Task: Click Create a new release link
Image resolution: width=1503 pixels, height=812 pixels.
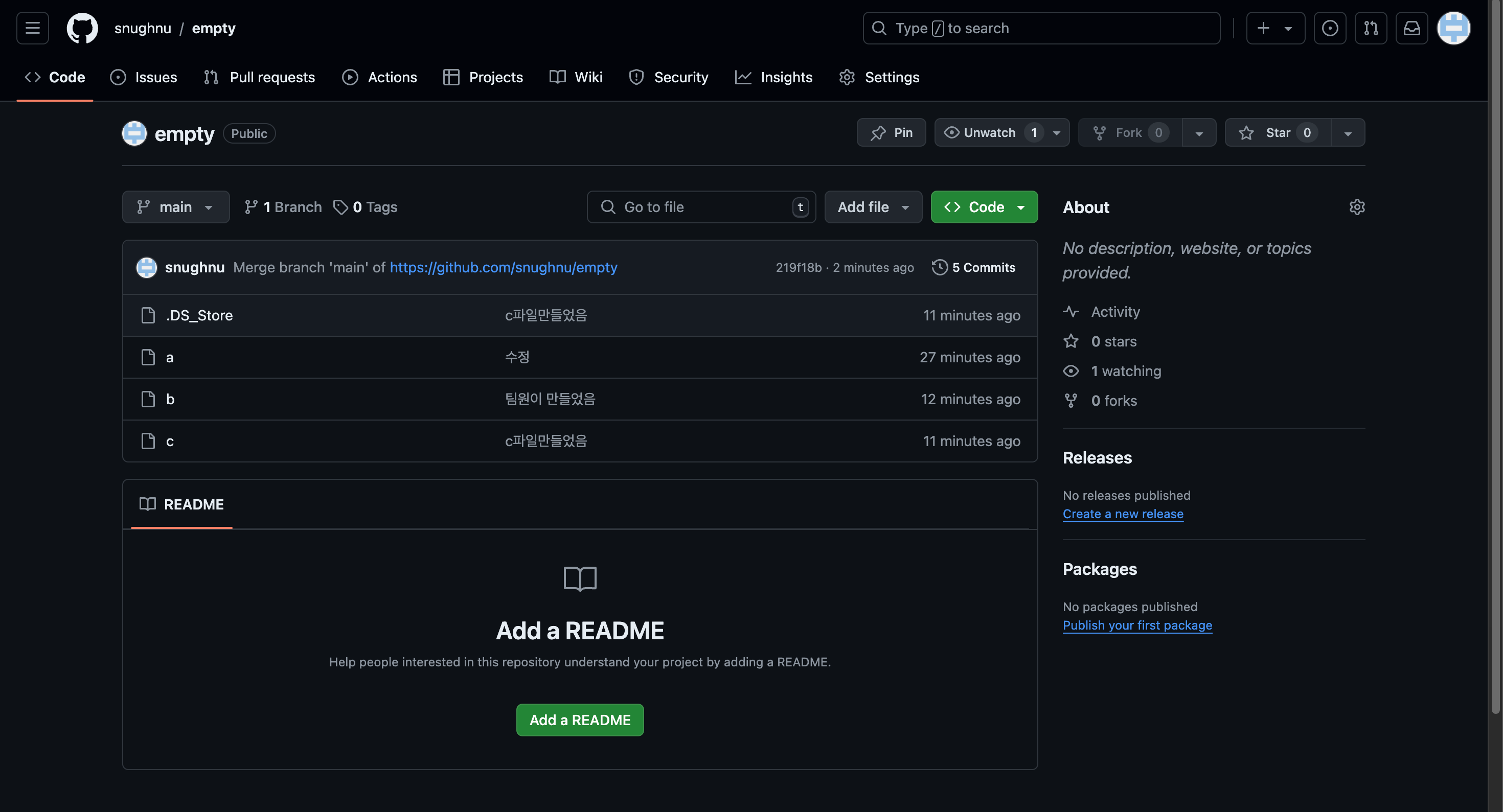Action: click(x=1123, y=514)
